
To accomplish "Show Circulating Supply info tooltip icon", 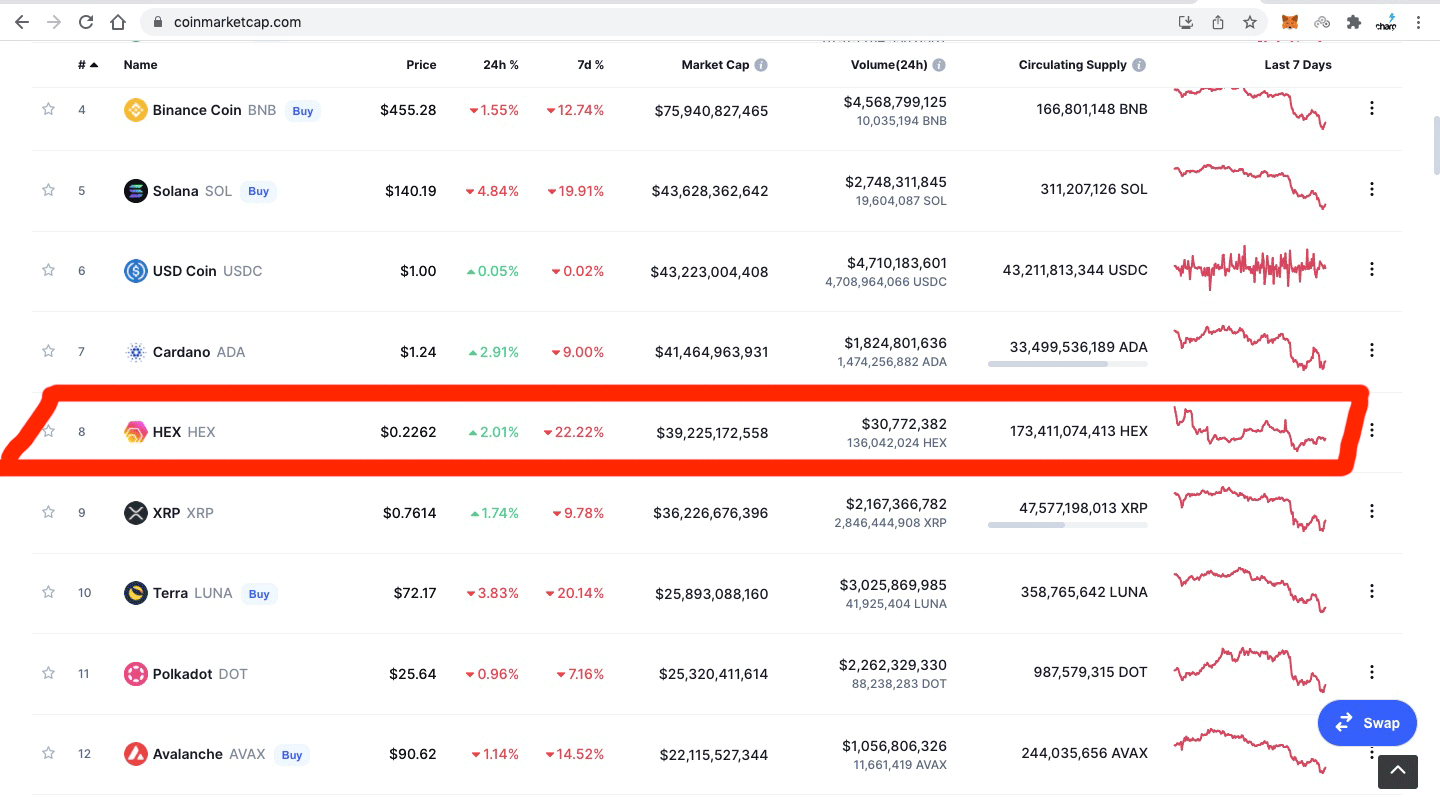I will coord(1139,65).
